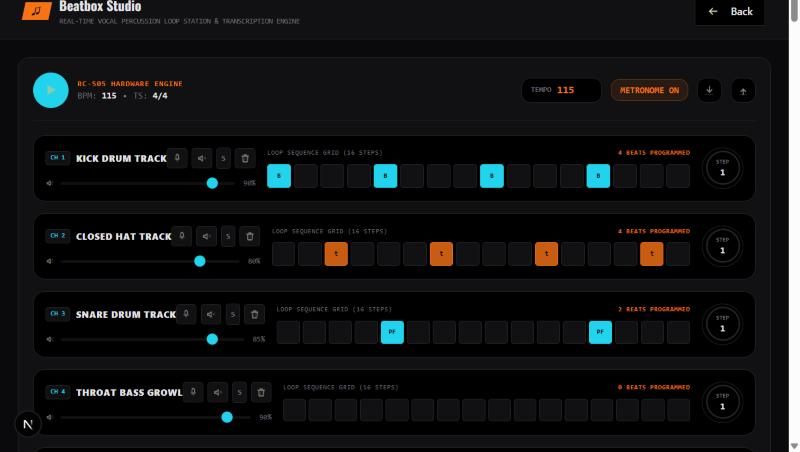Screen dimensions: 800x452
Task: Click the Step 1 dial on Closed Hat
Action: click(722, 246)
